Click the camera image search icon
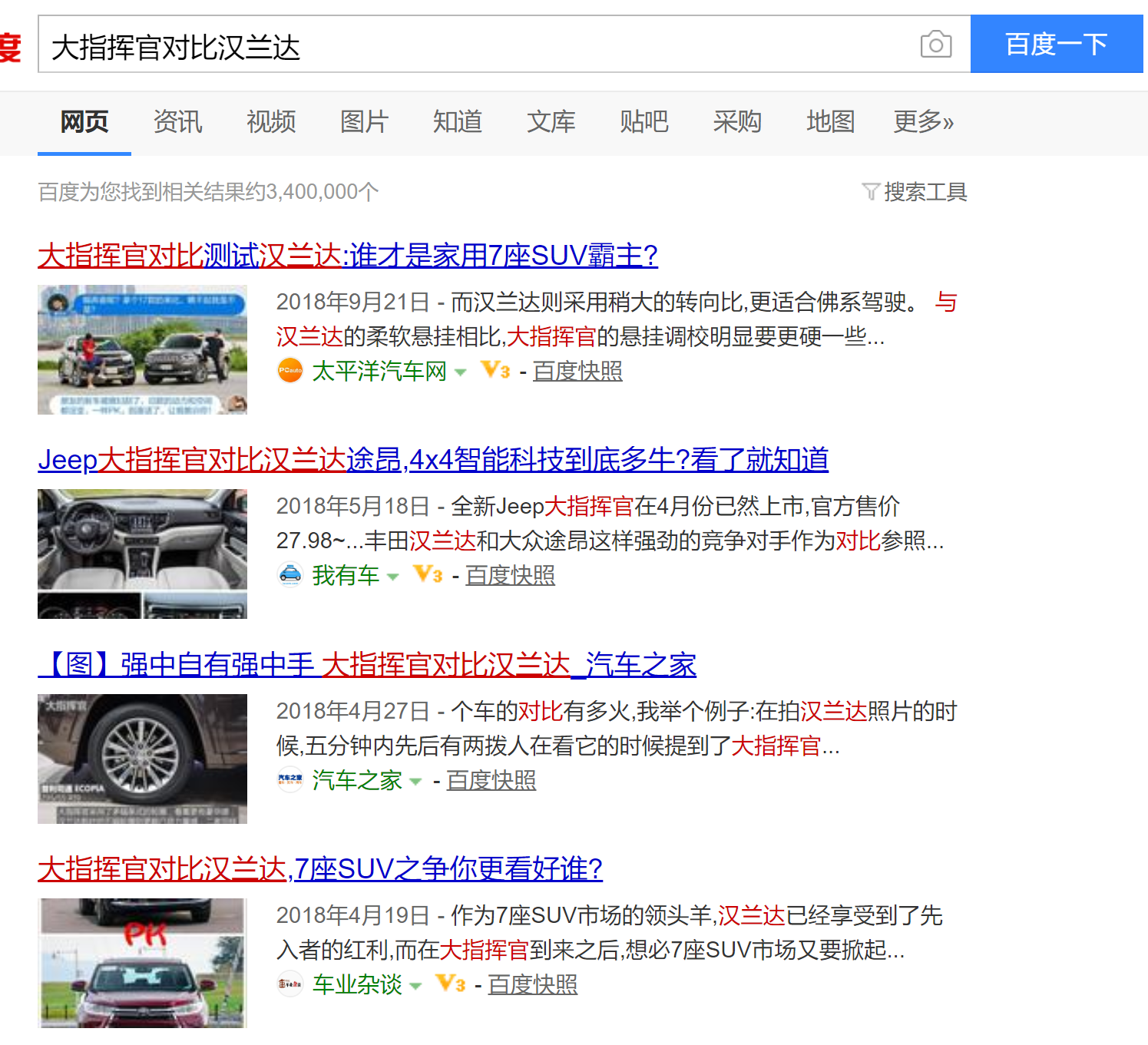Image resolution: width=1148 pixels, height=1045 pixels. [935, 45]
